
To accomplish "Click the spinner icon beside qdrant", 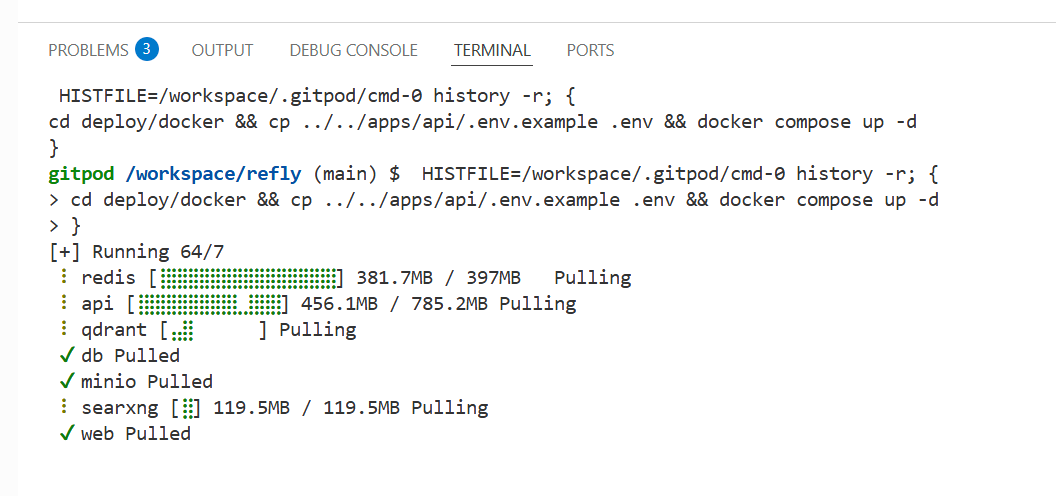I will click(x=63, y=330).
